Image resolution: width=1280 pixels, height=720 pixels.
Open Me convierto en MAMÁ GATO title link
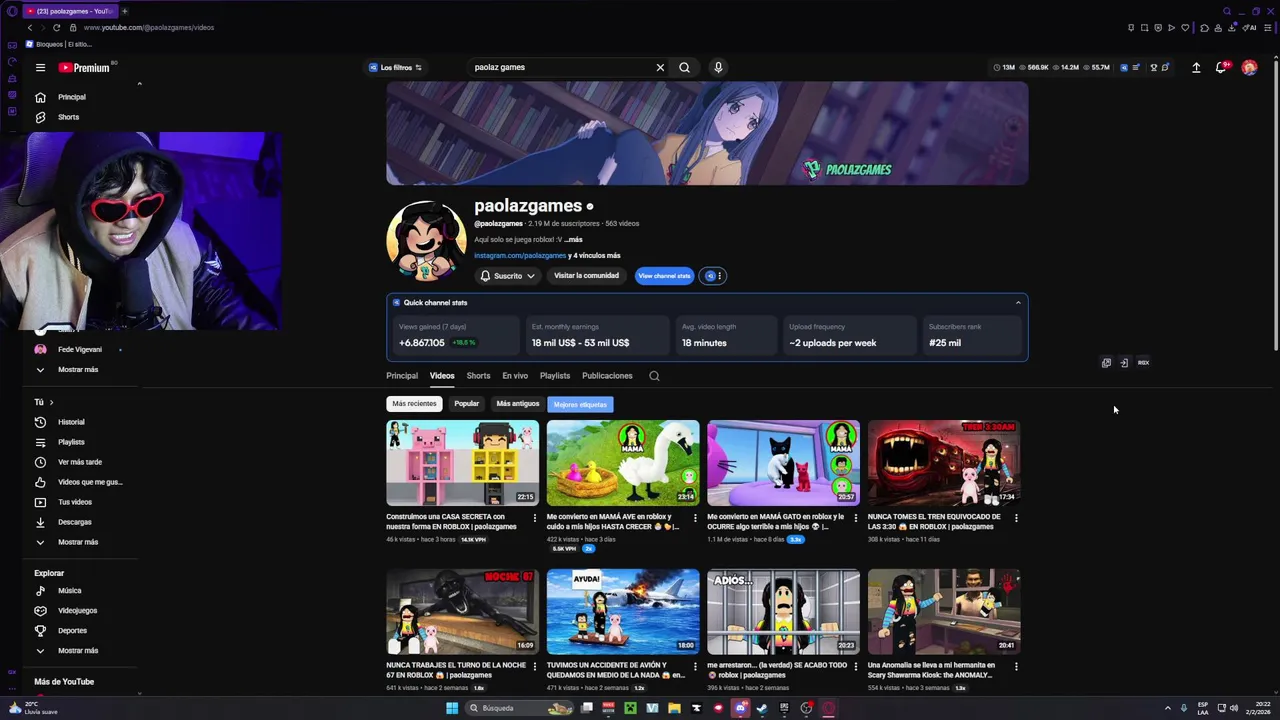pyautogui.click(x=776, y=522)
